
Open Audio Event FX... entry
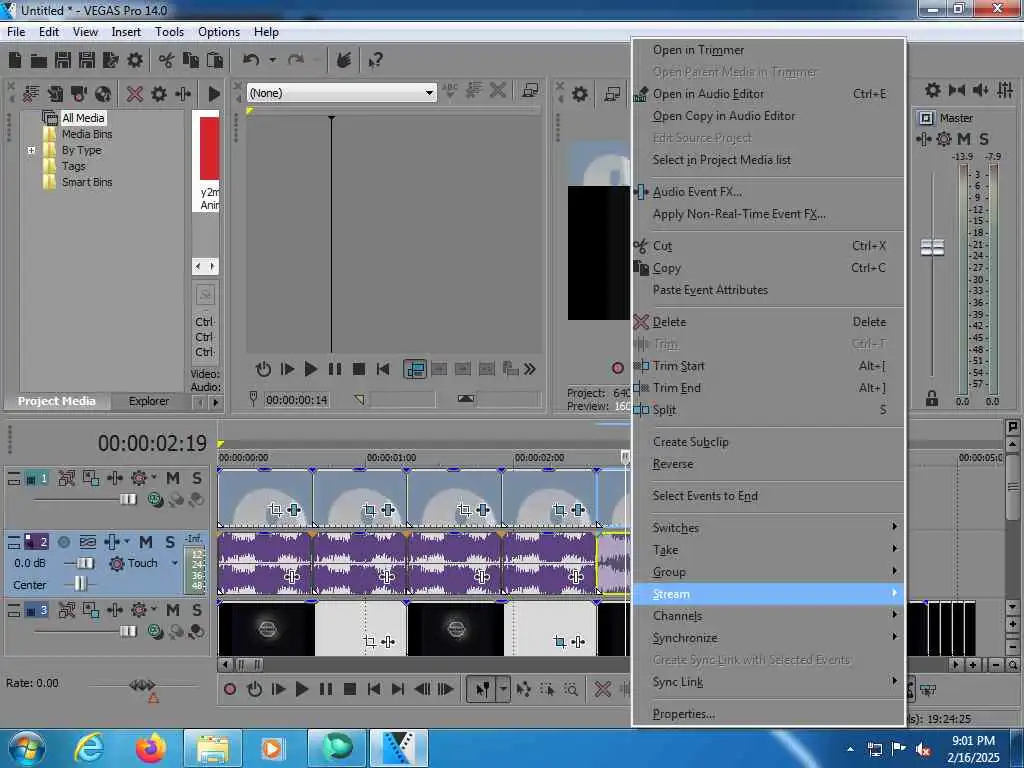coord(769,192)
